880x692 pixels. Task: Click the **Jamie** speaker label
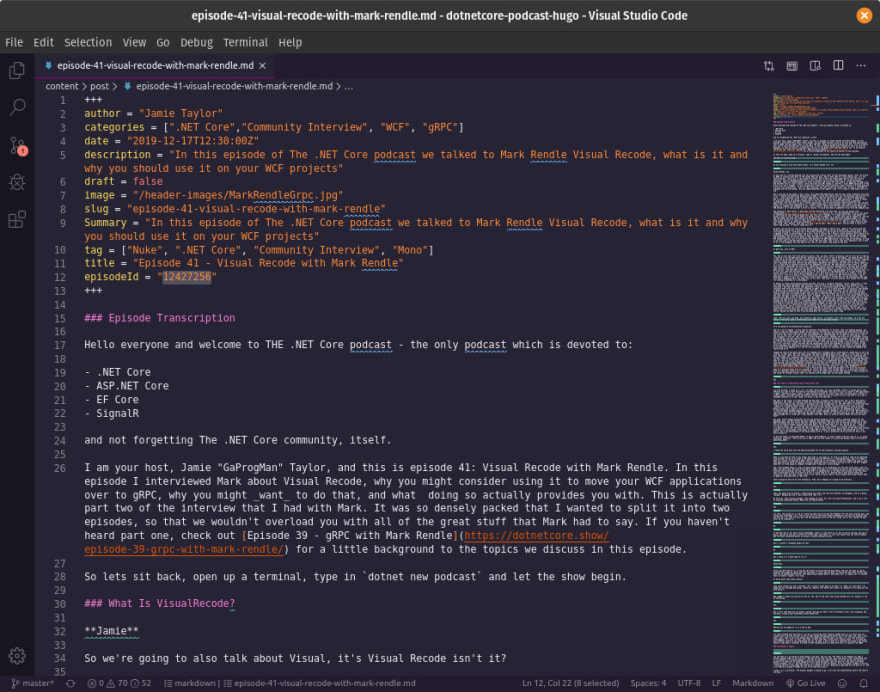(x=111, y=631)
